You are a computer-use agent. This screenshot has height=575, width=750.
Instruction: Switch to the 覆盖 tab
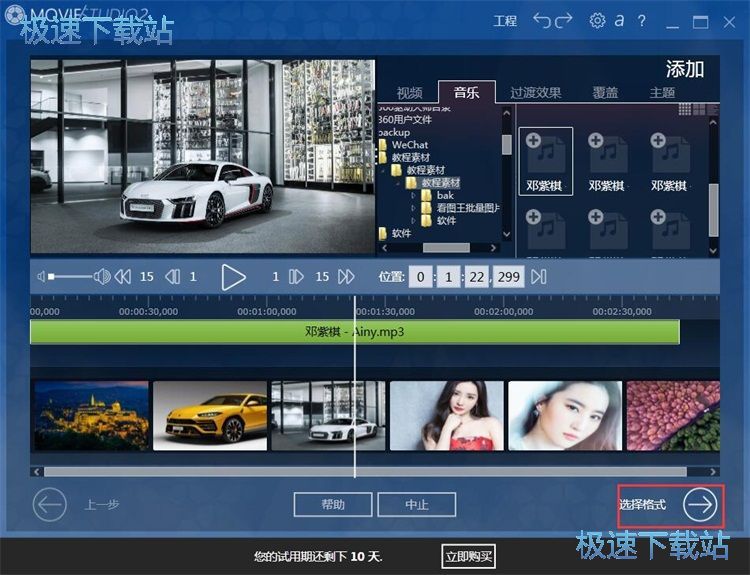(x=605, y=92)
